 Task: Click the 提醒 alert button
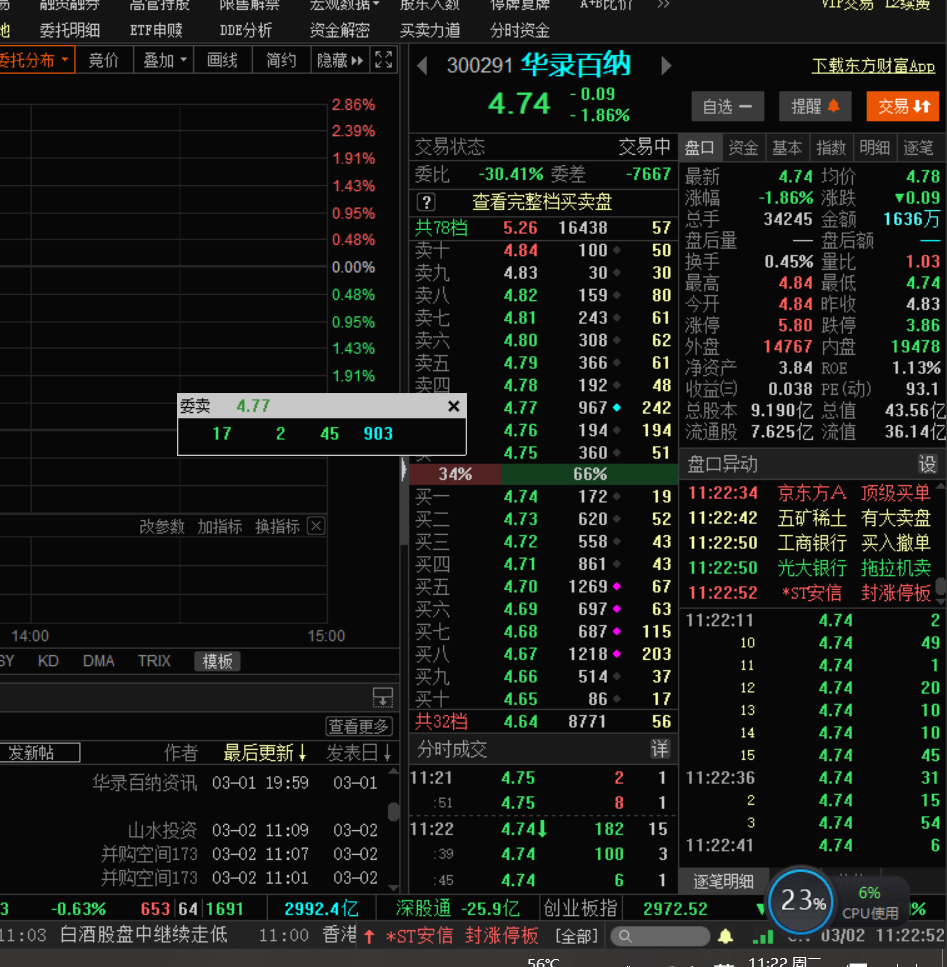click(815, 107)
